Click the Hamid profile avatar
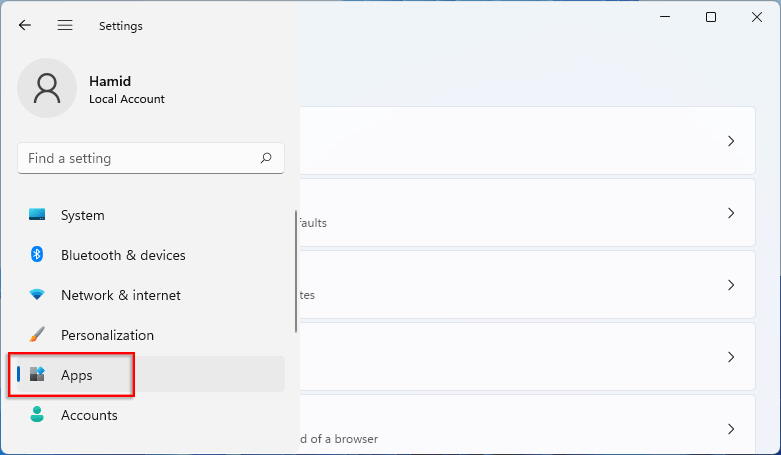Screen dimensions: 781x455 click(x=47, y=88)
